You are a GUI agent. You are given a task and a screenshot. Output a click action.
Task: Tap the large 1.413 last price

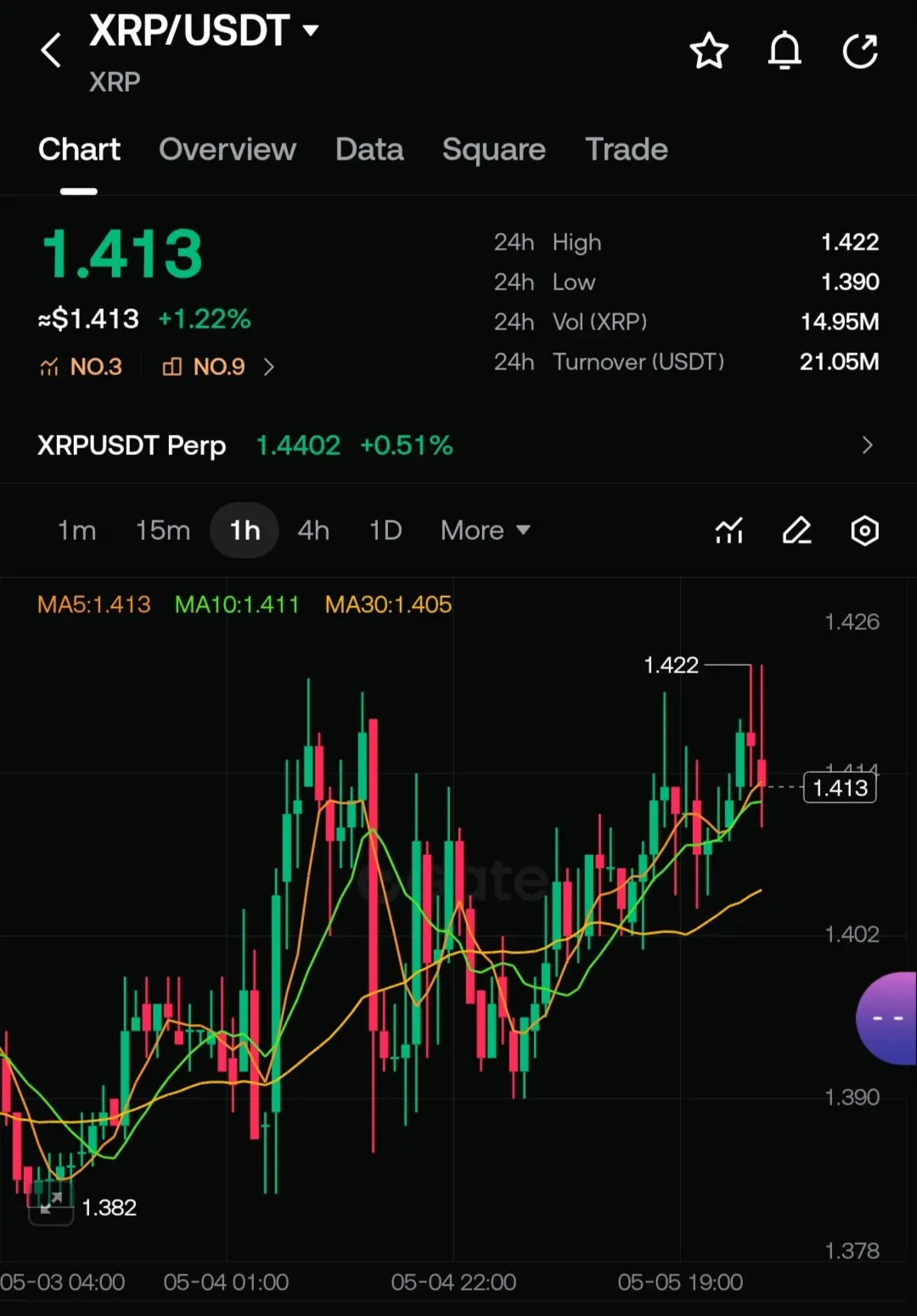122,254
